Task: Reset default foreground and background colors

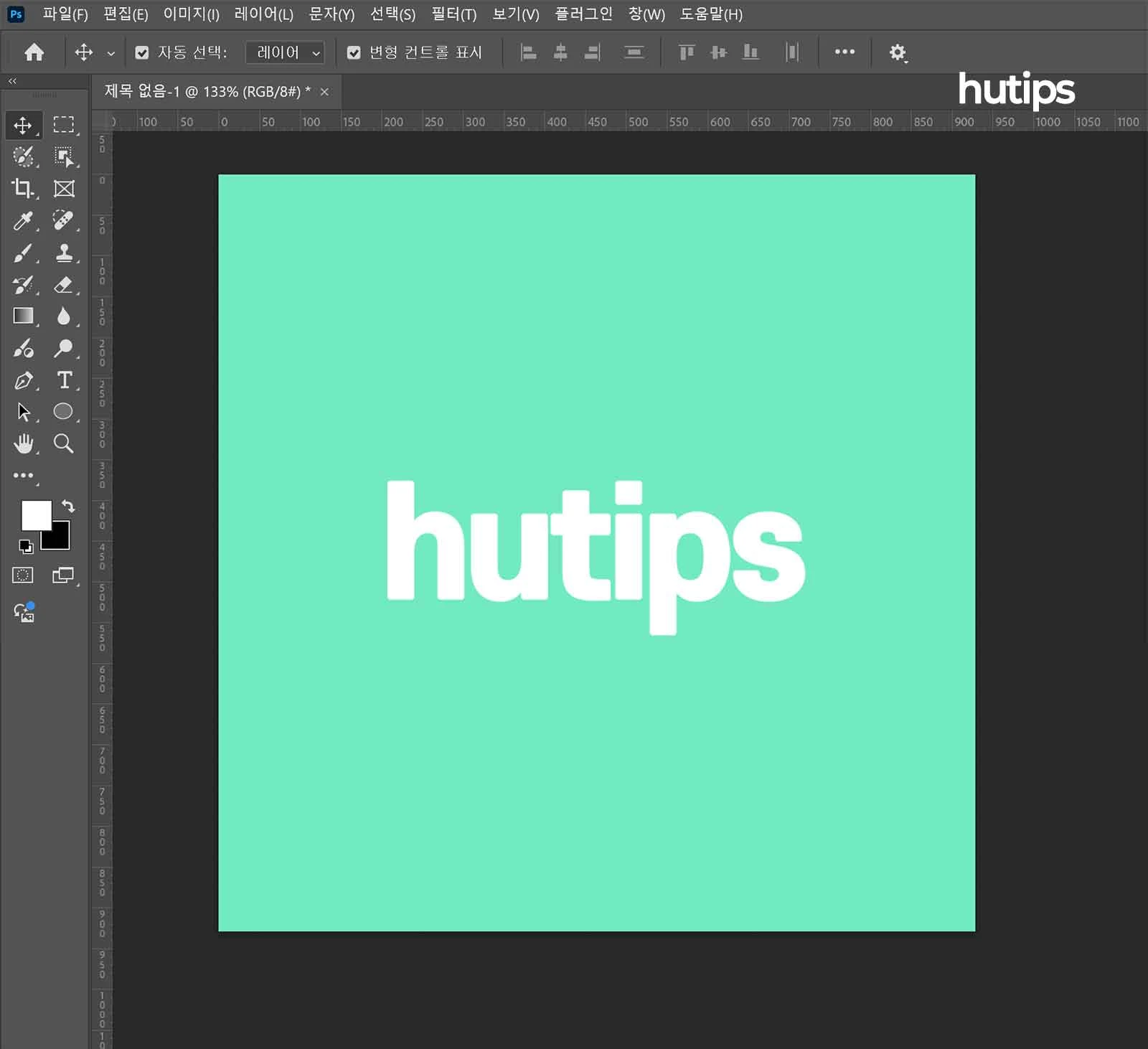Action: [x=26, y=547]
